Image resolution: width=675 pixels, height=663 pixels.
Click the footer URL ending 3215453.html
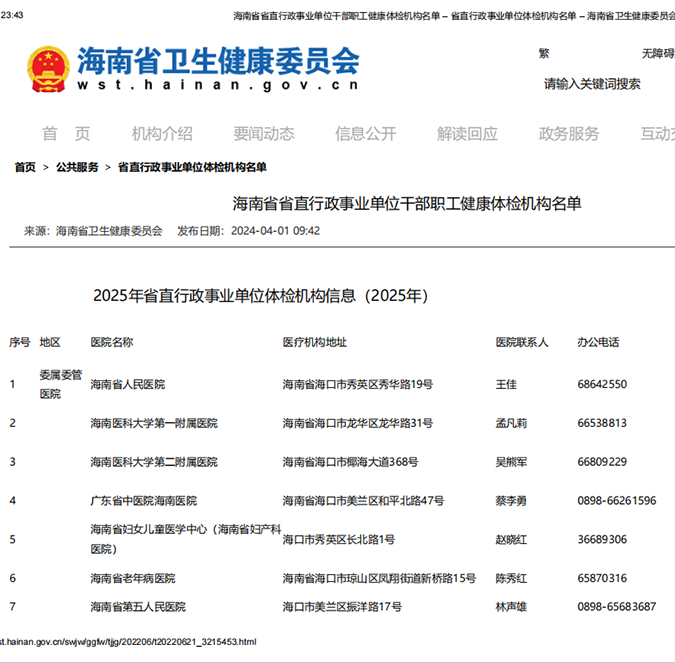[x=128, y=642]
